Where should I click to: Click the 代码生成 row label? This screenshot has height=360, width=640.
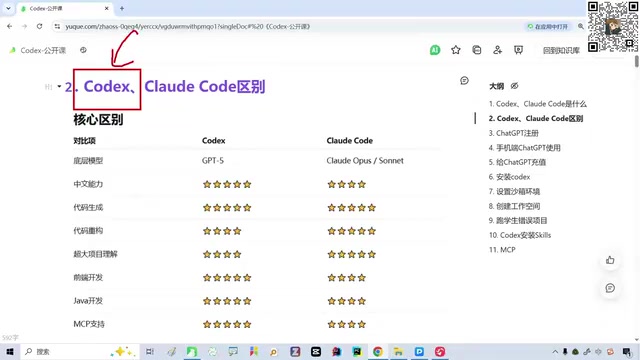click(88, 207)
